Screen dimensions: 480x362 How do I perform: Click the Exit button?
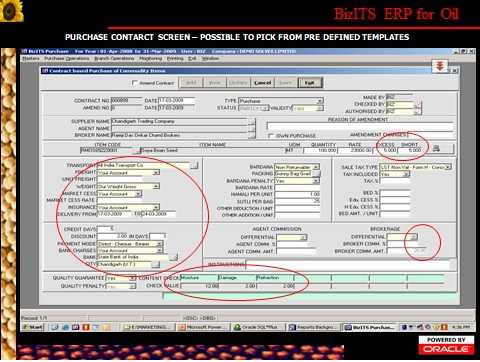pos(310,83)
